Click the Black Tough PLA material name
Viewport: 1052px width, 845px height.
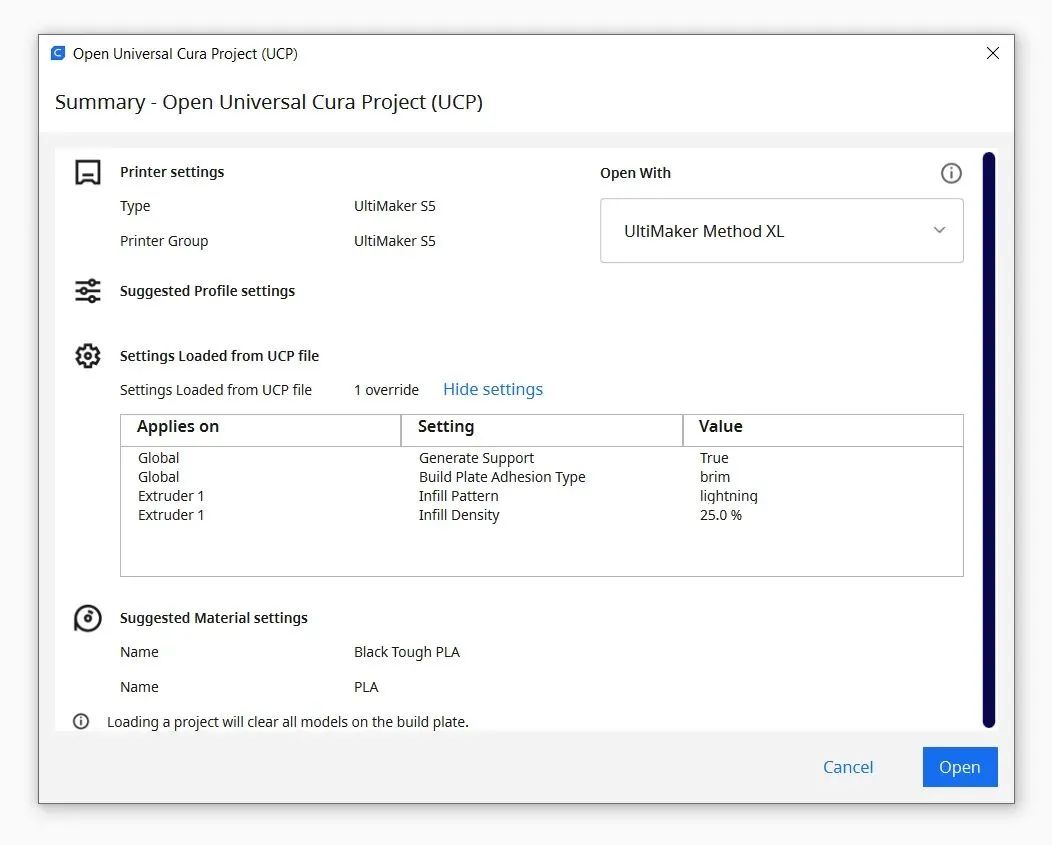point(407,652)
